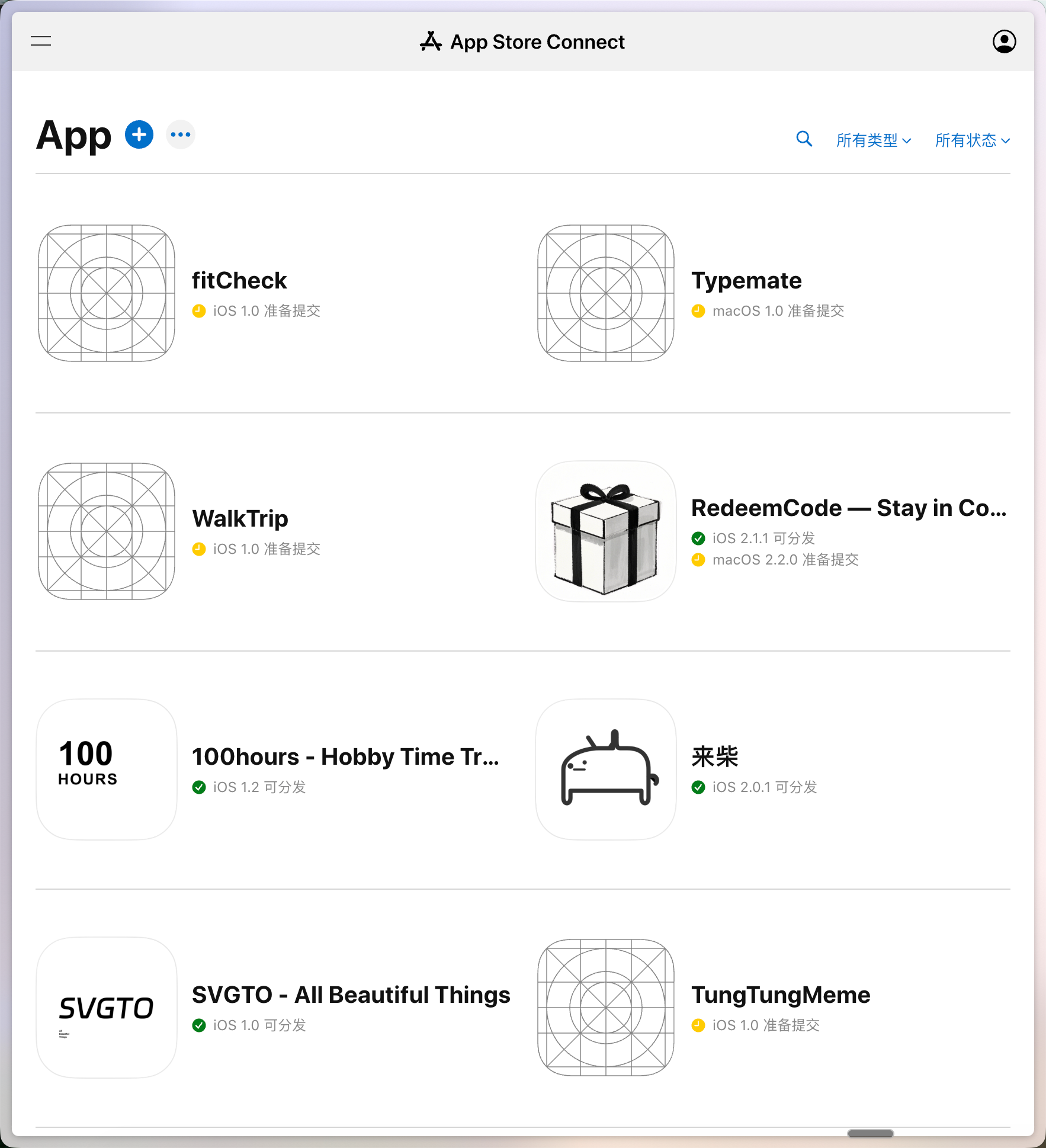Click the fitCheck placeholder app thumbnail

[x=107, y=293]
